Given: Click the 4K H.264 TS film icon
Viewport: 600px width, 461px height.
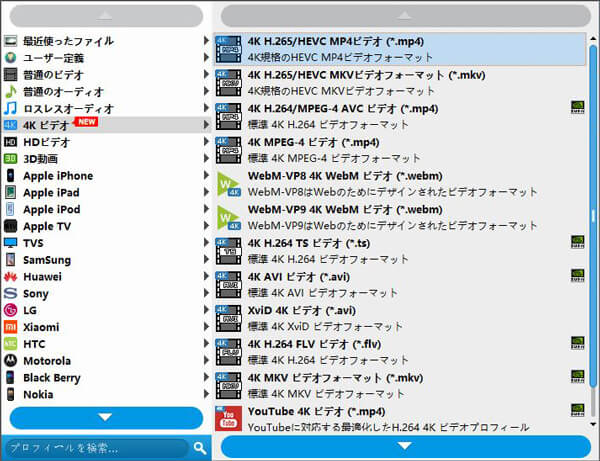Looking at the screenshot, I should pos(228,251).
